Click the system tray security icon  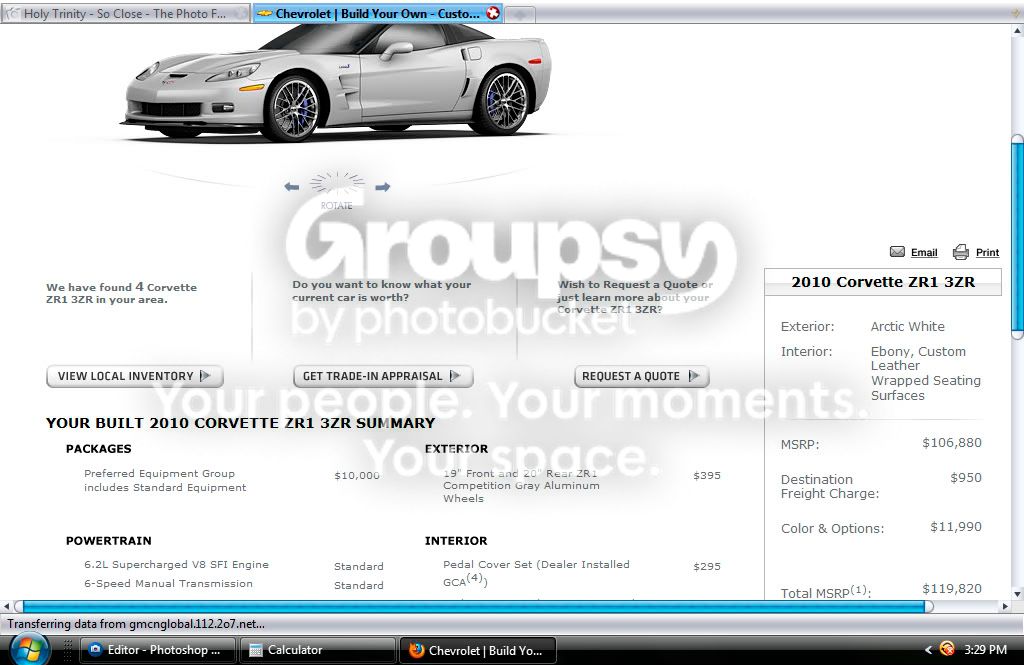point(947,649)
